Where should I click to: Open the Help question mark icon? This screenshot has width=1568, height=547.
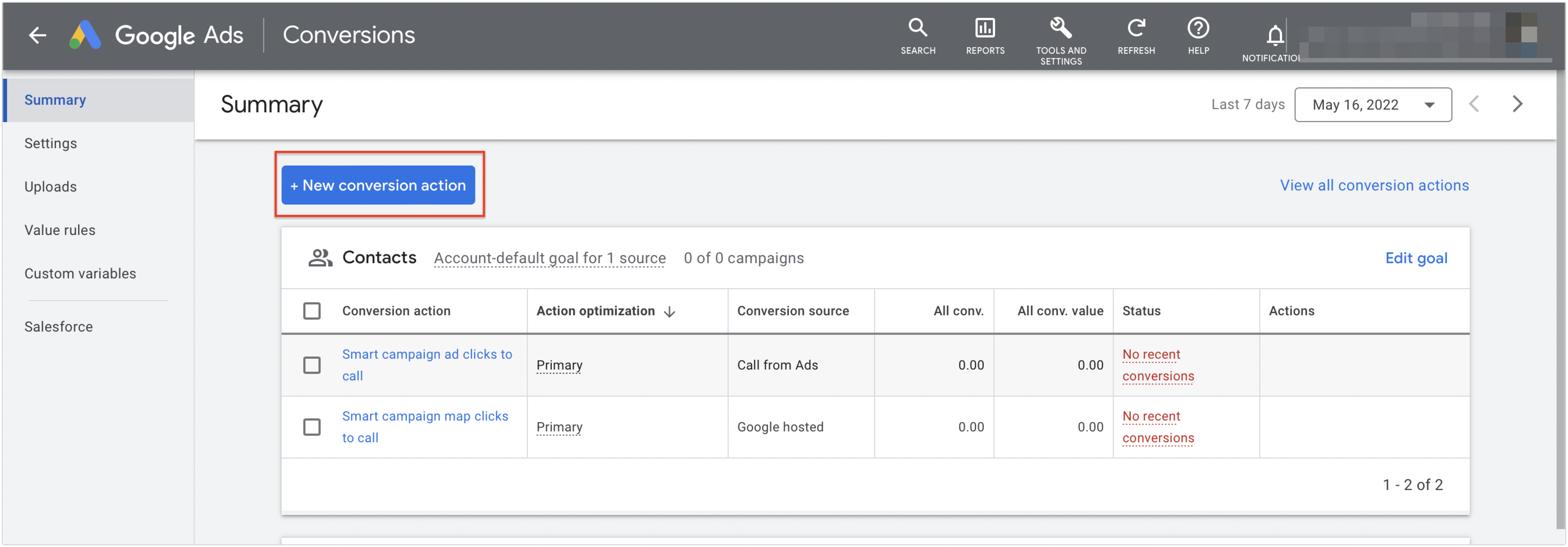click(1198, 28)
